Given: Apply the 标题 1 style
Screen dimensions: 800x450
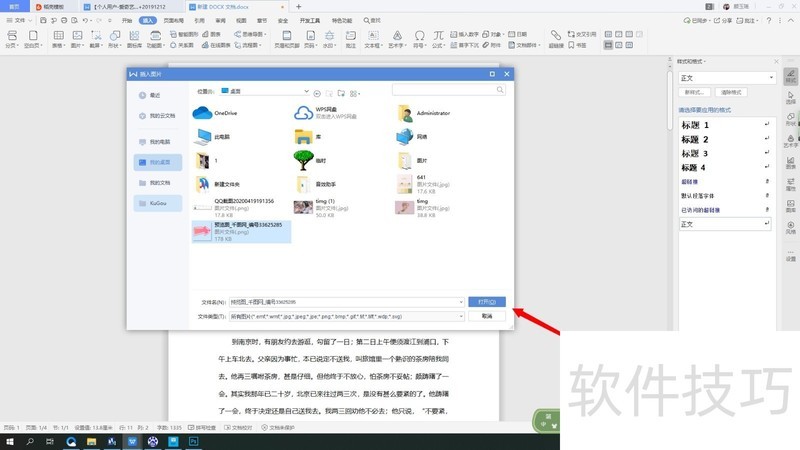Looking at the screenshot, I should coord(725,125).
